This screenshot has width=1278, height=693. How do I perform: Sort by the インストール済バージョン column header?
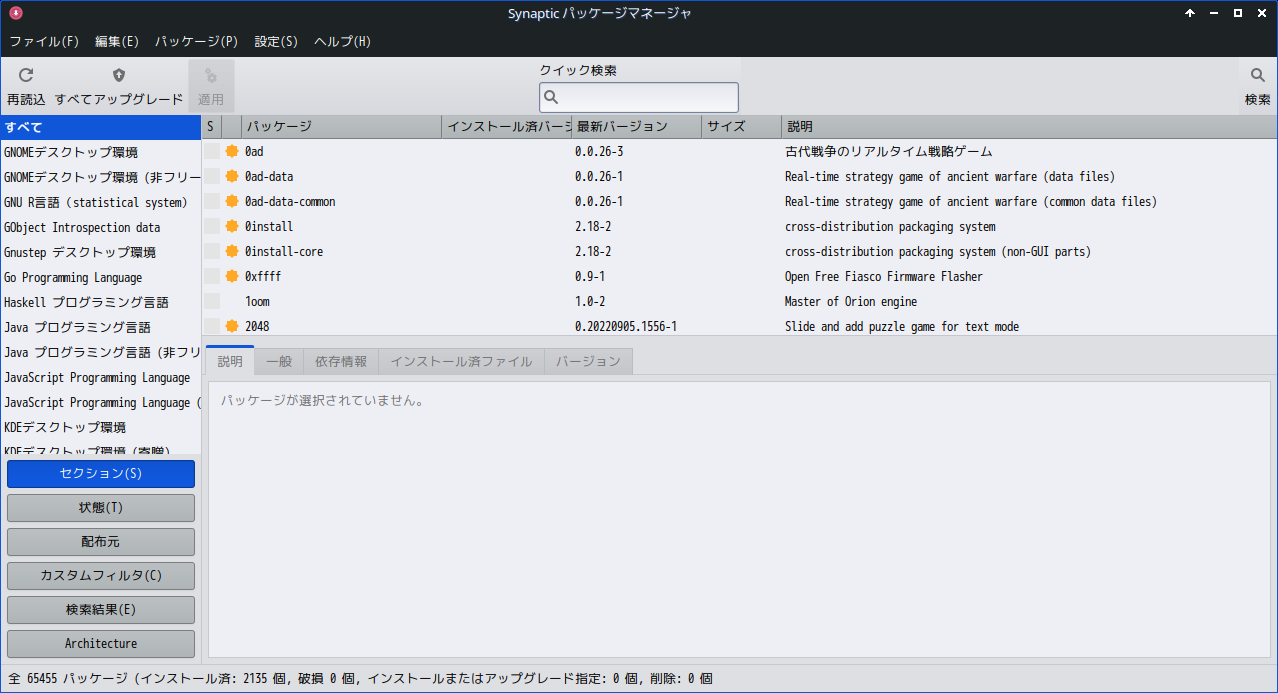(506, 127)
